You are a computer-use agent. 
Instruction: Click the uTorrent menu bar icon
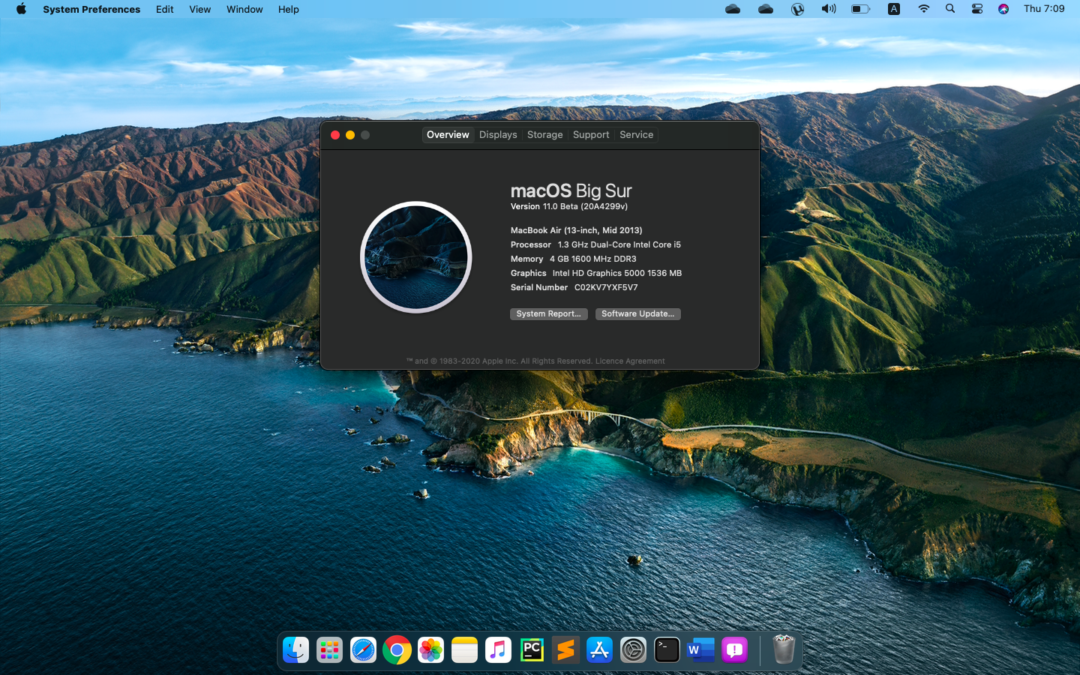[x=797, y=9]
